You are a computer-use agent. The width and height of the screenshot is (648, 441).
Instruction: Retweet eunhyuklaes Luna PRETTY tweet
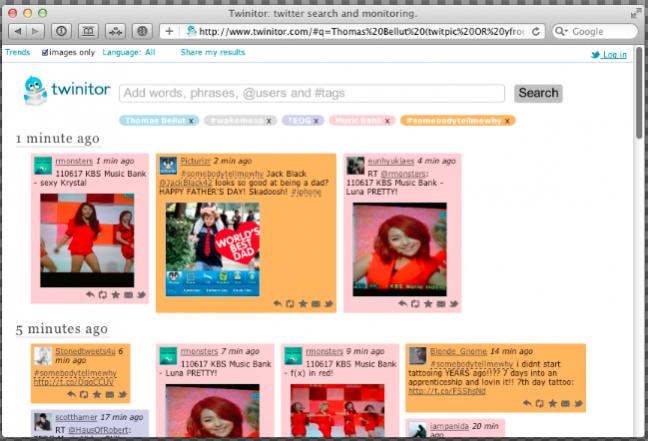[415, 304]
